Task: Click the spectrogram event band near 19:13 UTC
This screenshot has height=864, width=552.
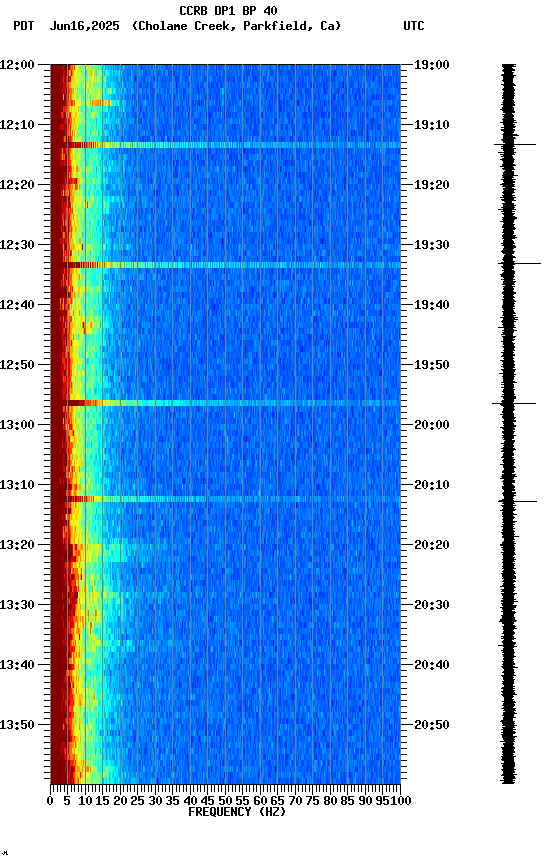Action: click(x=225, y=145)
